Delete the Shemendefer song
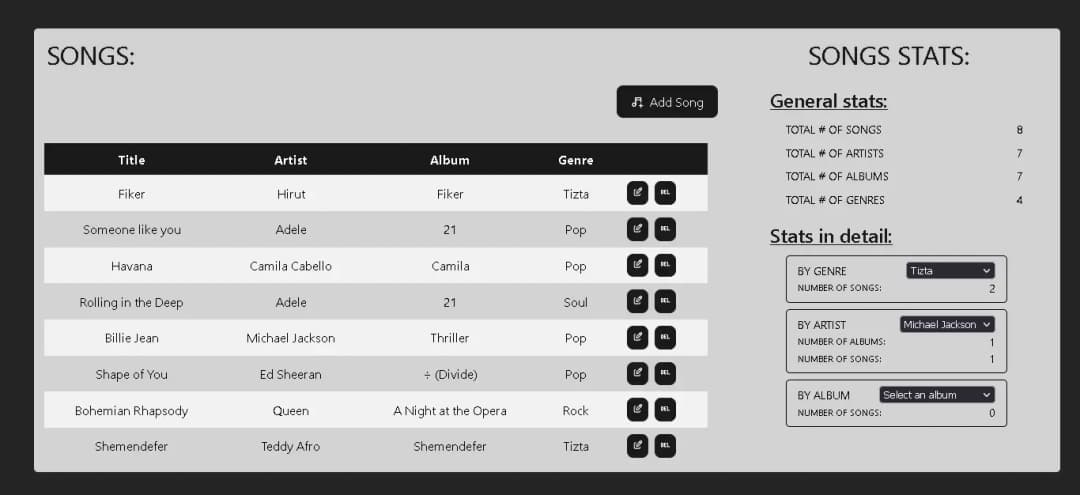 point(665,445)
